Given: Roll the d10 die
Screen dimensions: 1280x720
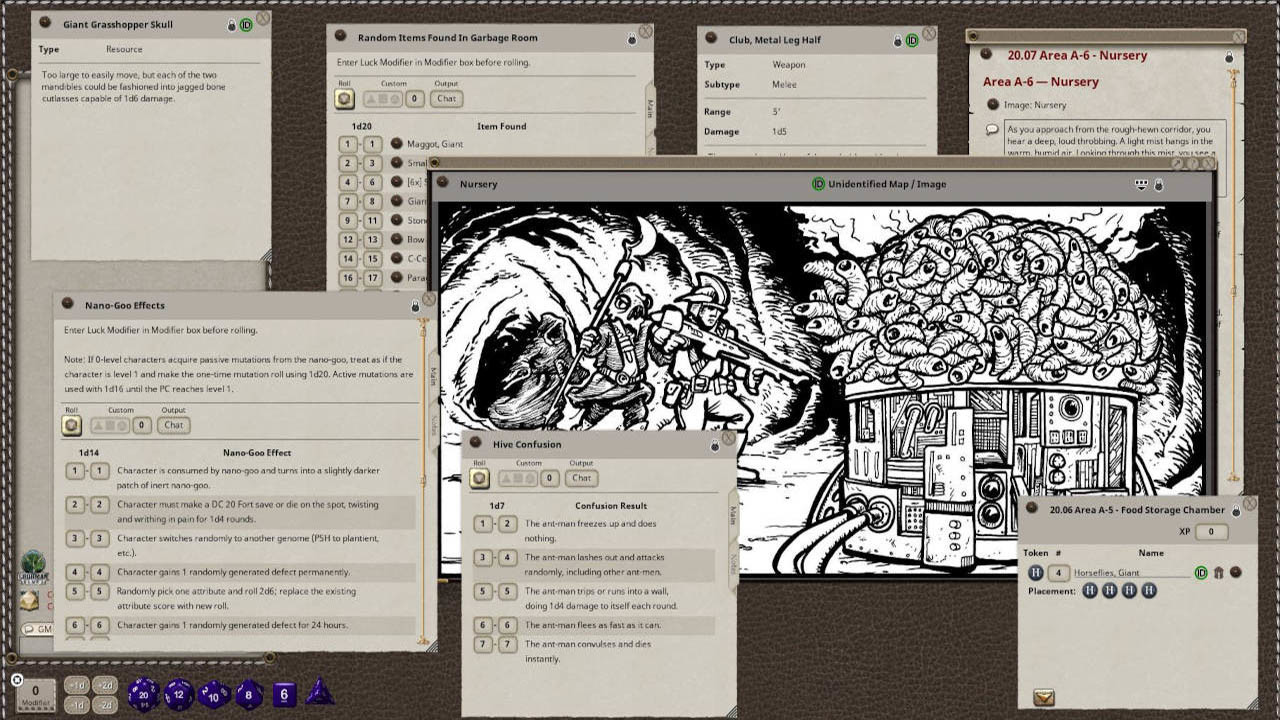Looking at the screenshot, I should (213, 693).
